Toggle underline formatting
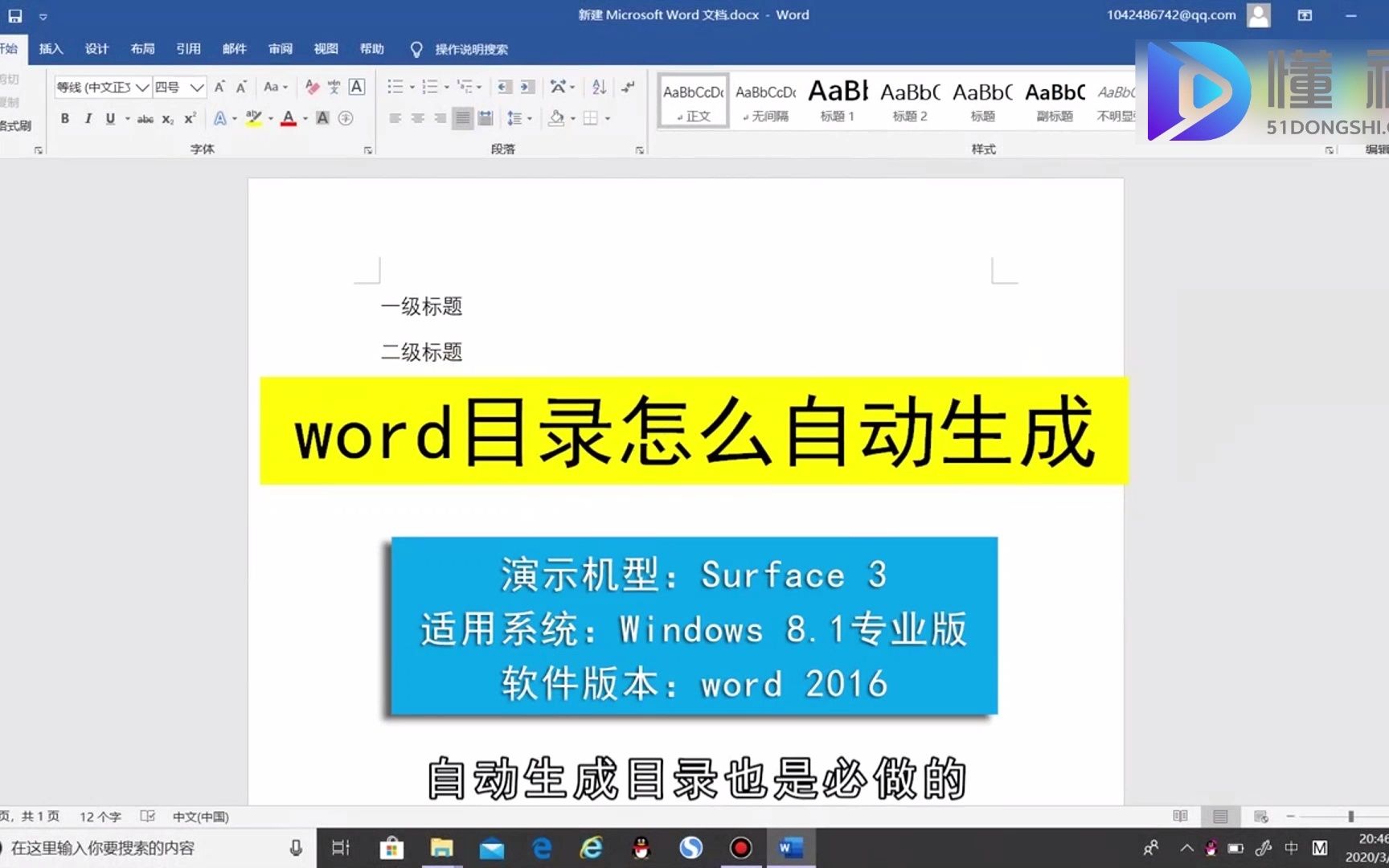The image size is (1389, 868). [110, 118]
